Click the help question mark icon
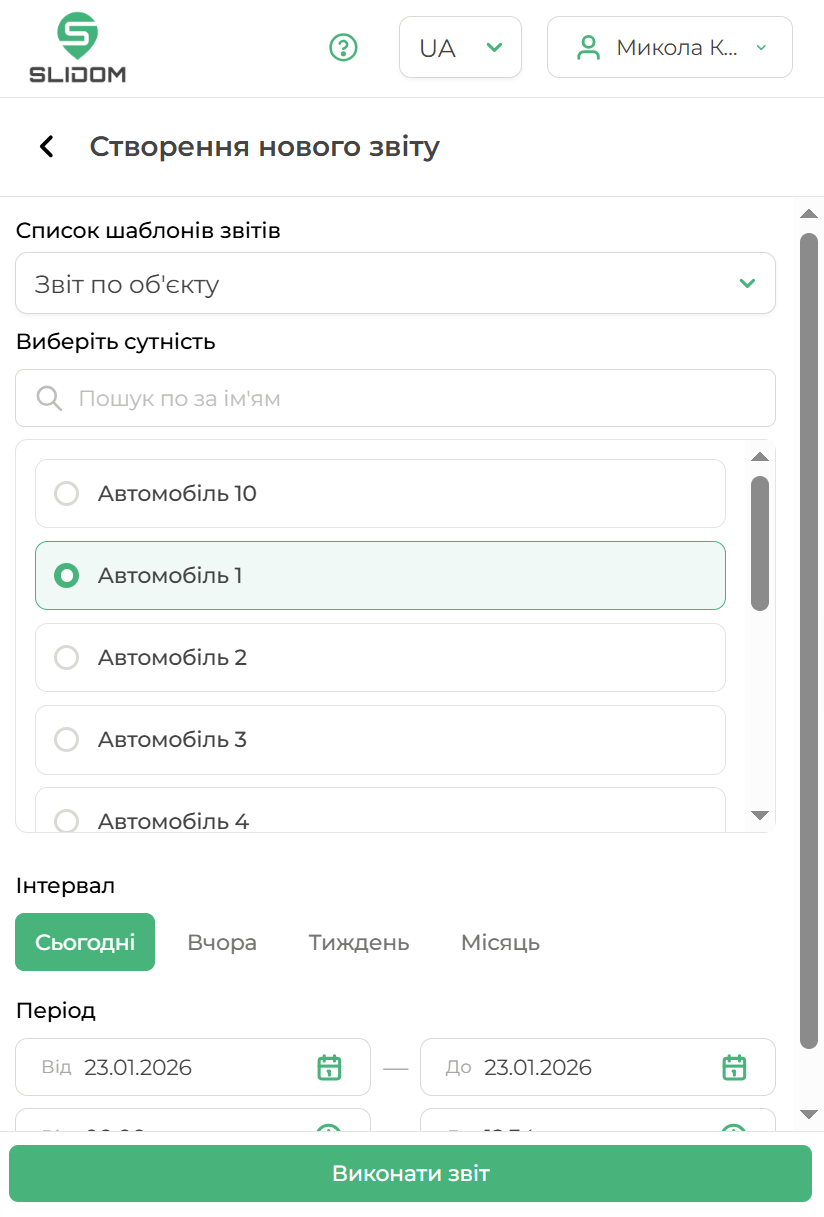Viewport: 824px width, 1217px height. (343, 47)
